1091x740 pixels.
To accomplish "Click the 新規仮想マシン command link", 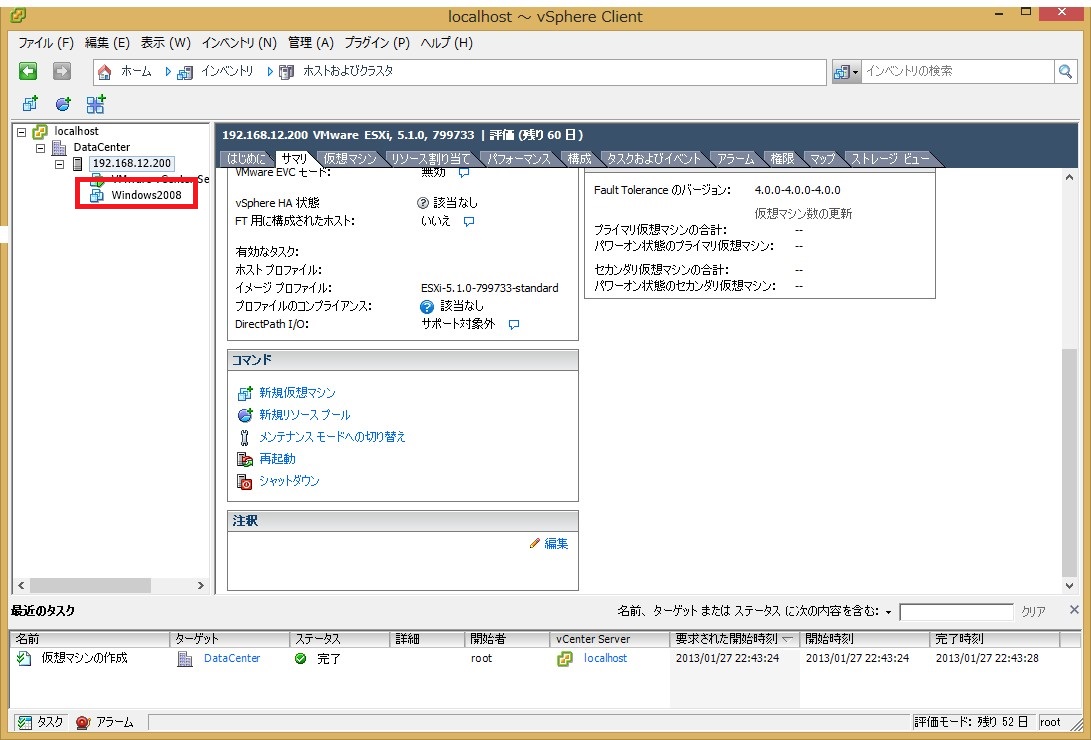I will tap(297, 393).
